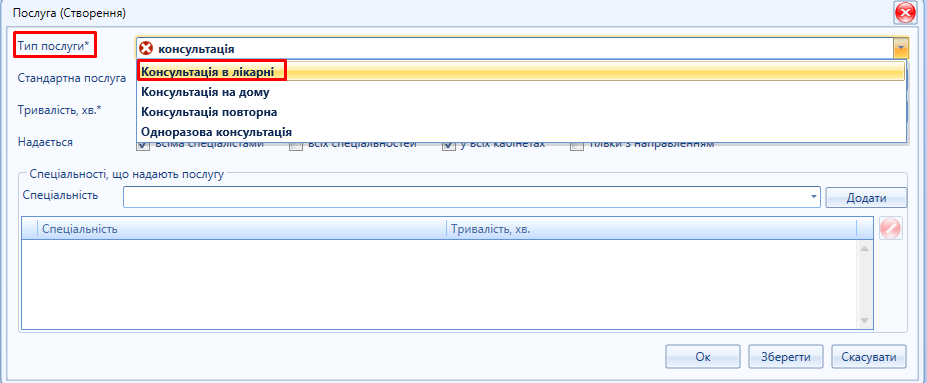The image size is (927, 383).
Task: Select Консультація в лікарні option
Action: 521,71
